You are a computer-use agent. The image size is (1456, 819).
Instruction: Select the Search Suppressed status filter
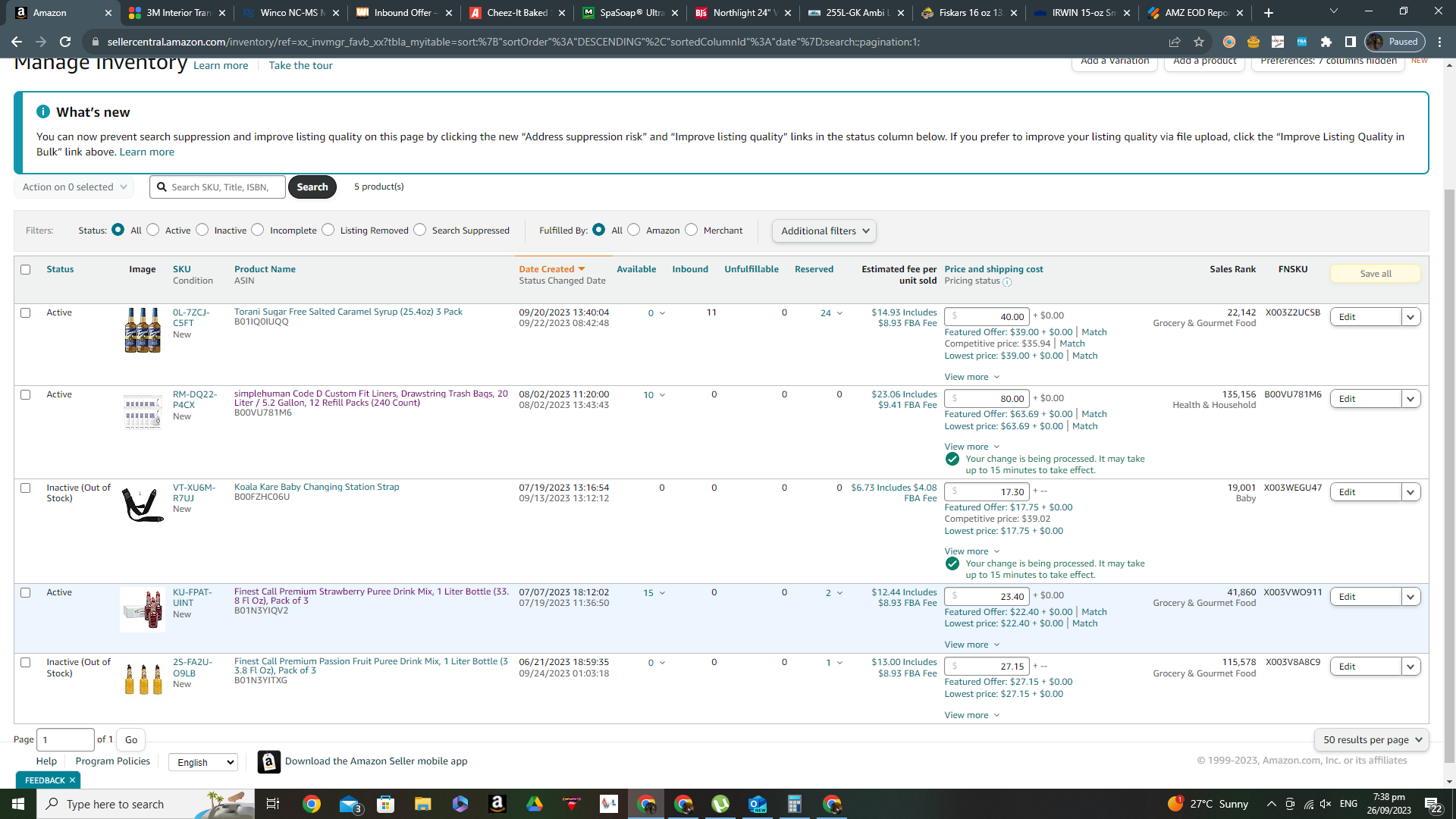[420, 230]
